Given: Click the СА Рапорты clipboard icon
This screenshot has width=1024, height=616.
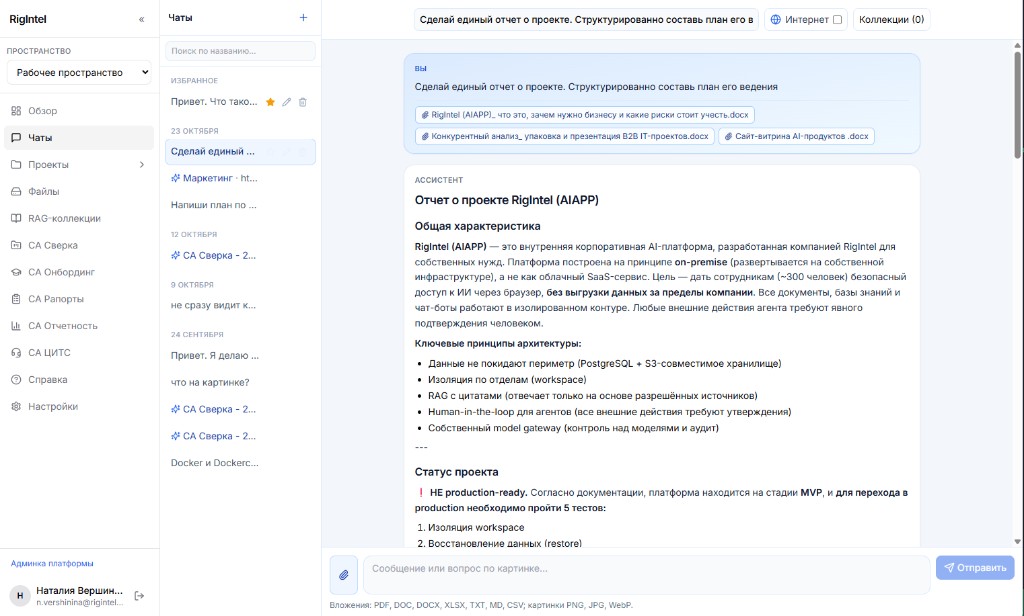Looking at the screenshot, I should coord(16,299).
